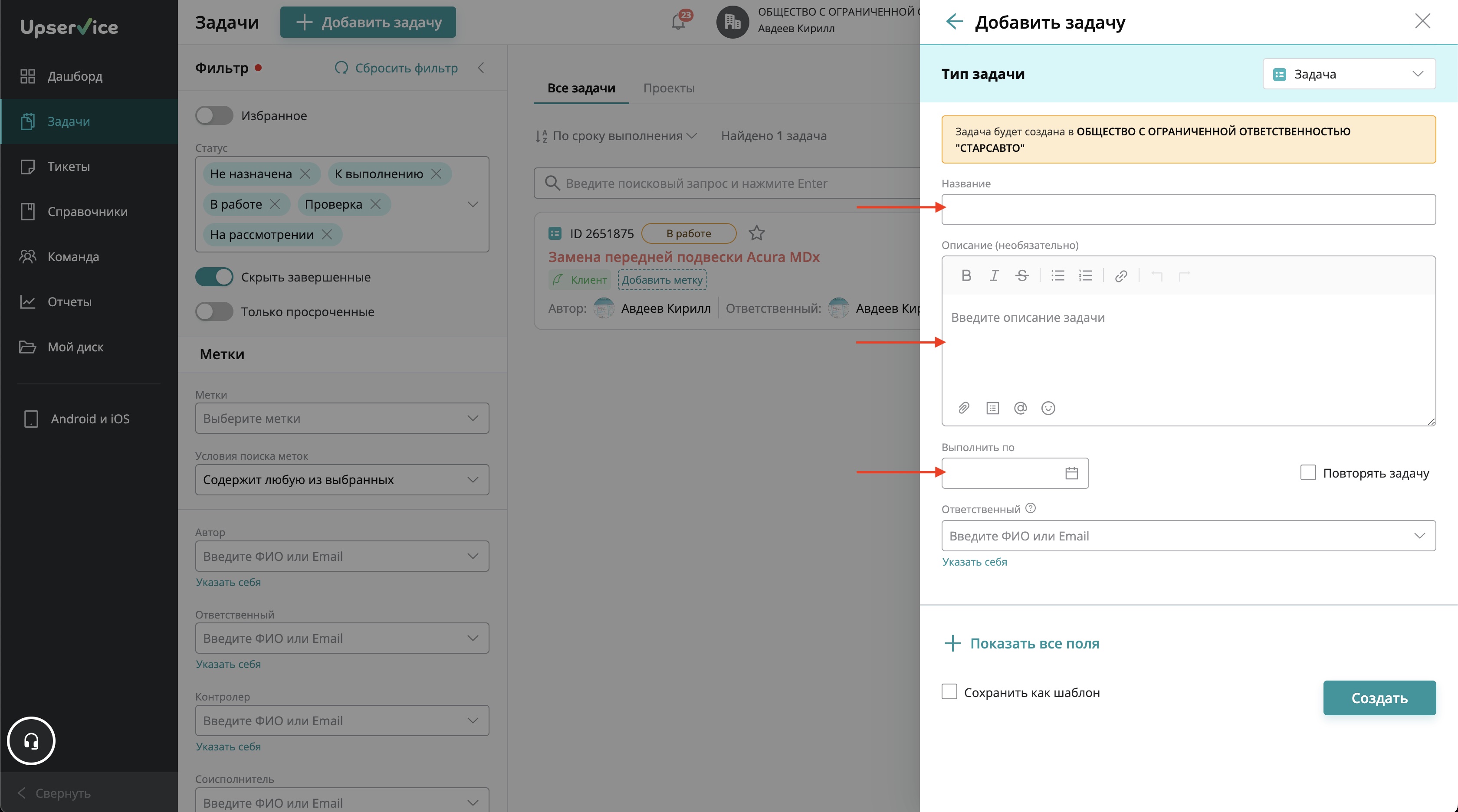This screenshot has height=812, width=1458.
Task: Open notifications bell
Action: click(678, 22)
